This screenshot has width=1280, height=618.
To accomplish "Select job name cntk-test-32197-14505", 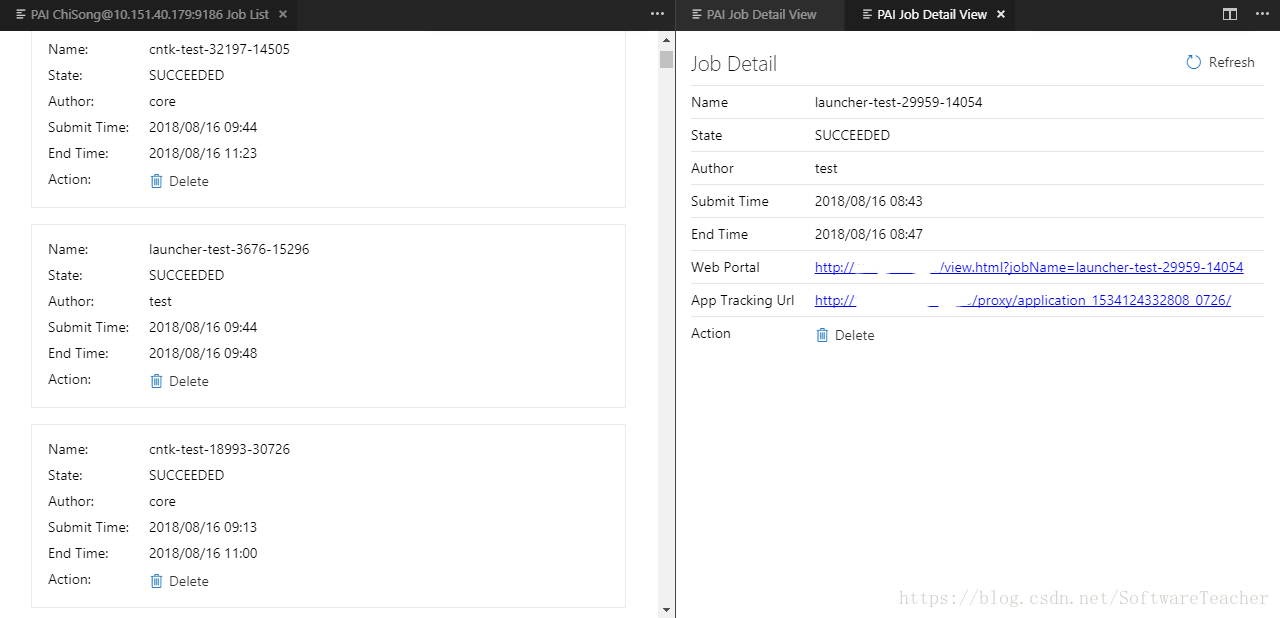I will (219, 49).
